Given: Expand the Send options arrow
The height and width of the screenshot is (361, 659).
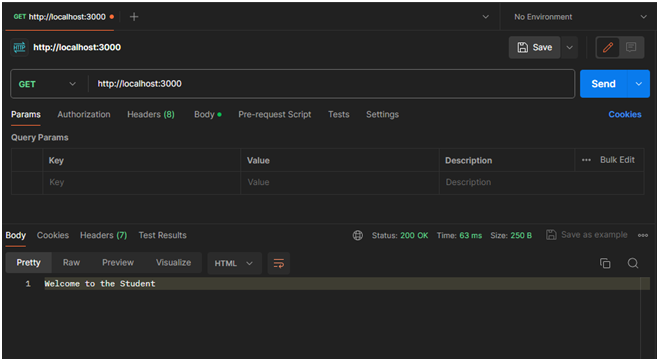Looking at the screenshot, I should coord(638,84).
